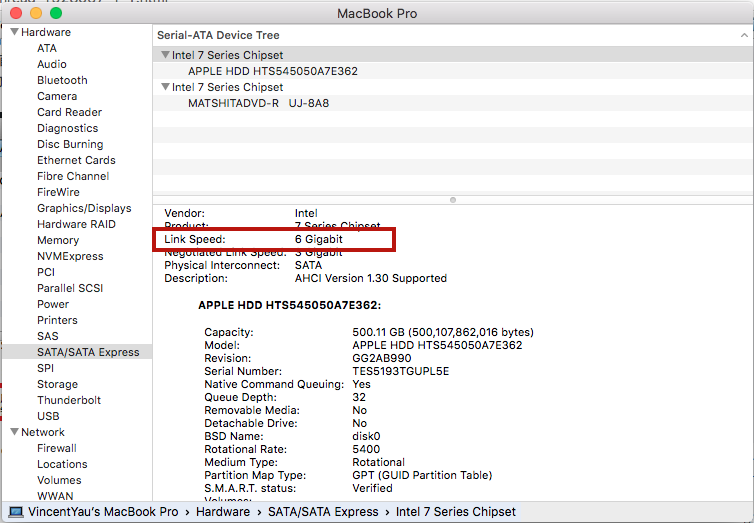Screen dimensions: 754x523
Task: Select WWAN under Network
Action: point(55,496)
